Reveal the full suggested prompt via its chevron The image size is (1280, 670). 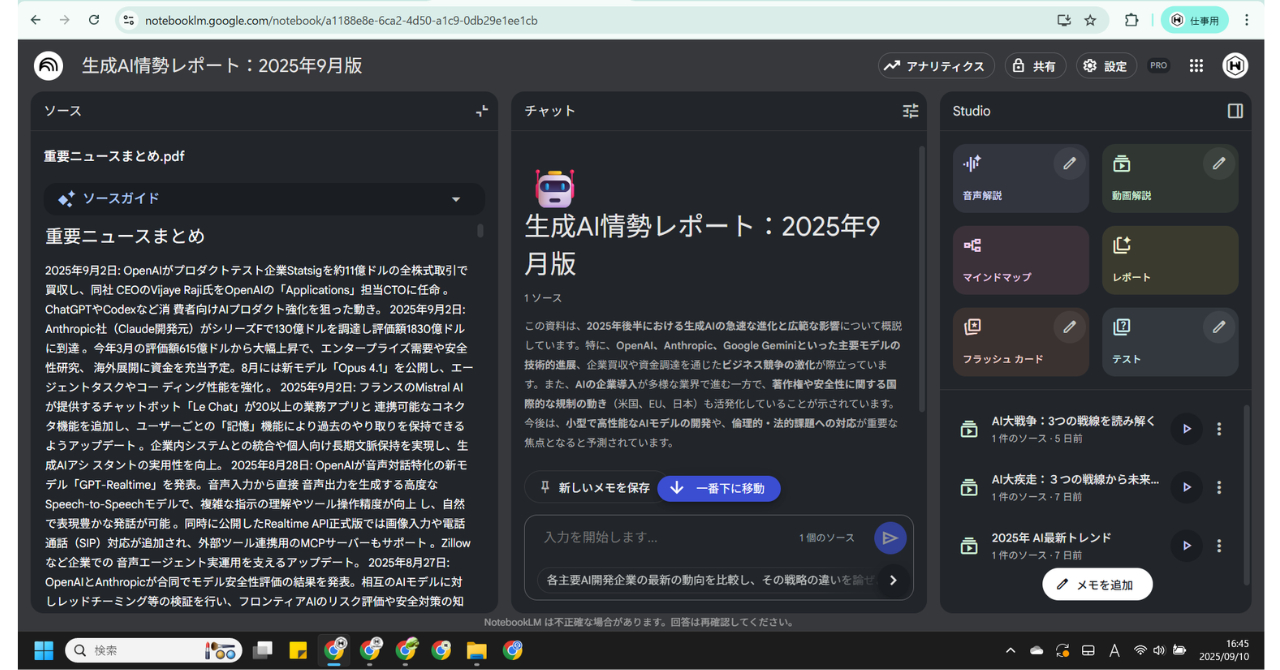pos(892,580)
